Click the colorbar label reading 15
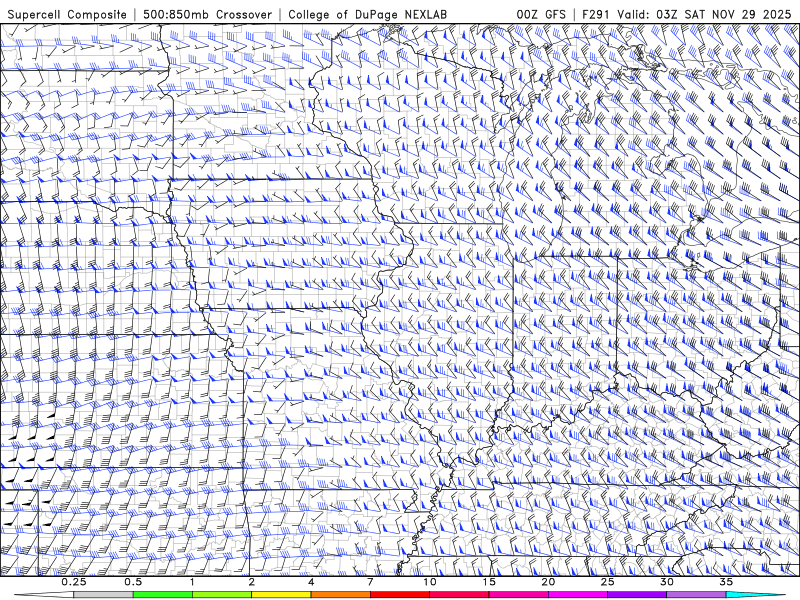Screen dimensions: 800x600 [x=489, y=582]
